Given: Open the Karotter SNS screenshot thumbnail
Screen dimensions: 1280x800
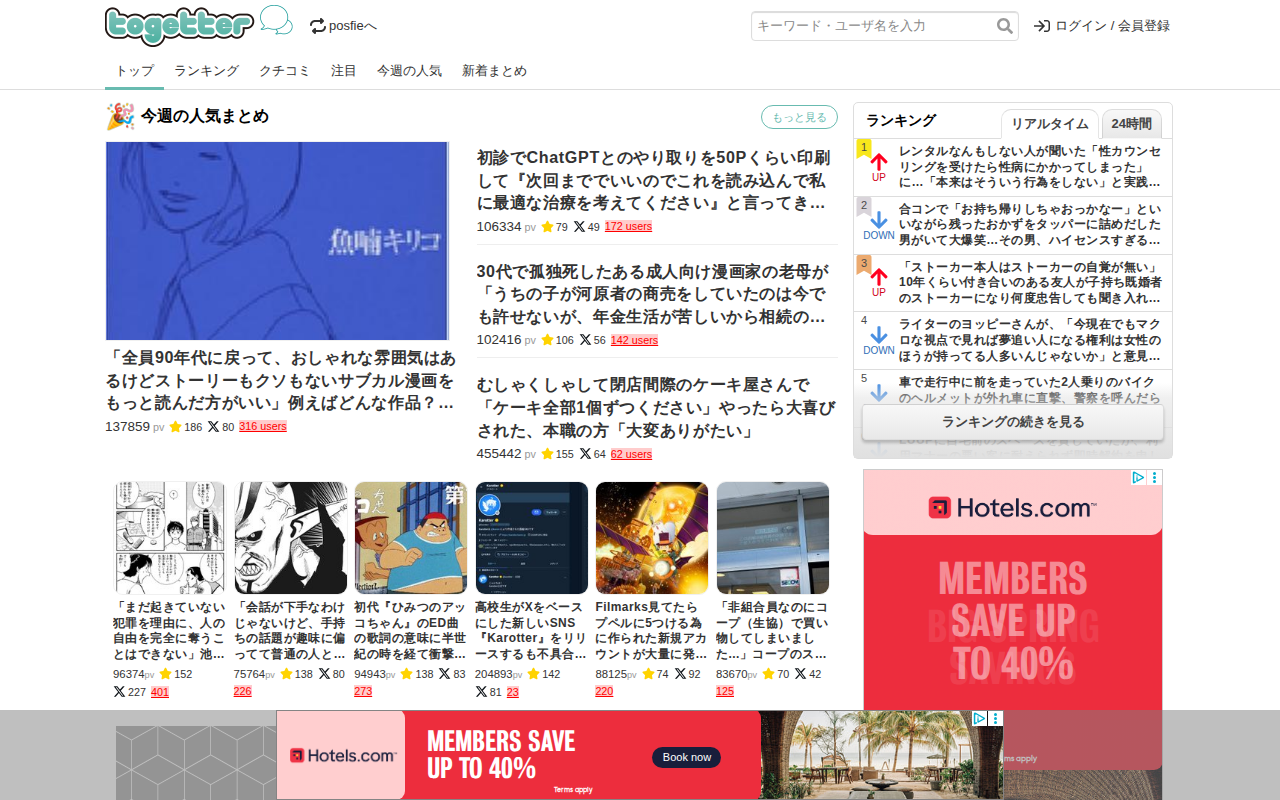Looking at the screenshot, I should click(x=532, y=538).
